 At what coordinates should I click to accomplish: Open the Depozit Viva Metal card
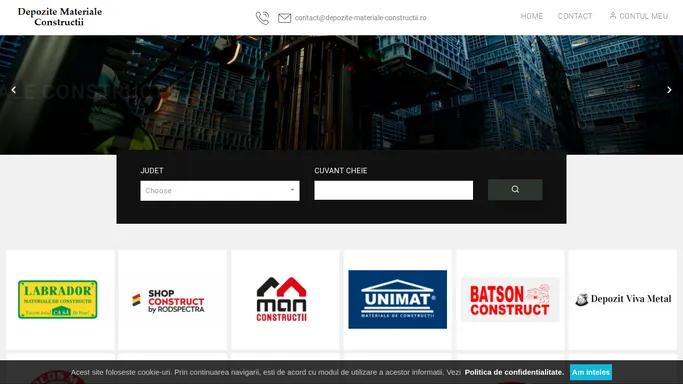622,300
